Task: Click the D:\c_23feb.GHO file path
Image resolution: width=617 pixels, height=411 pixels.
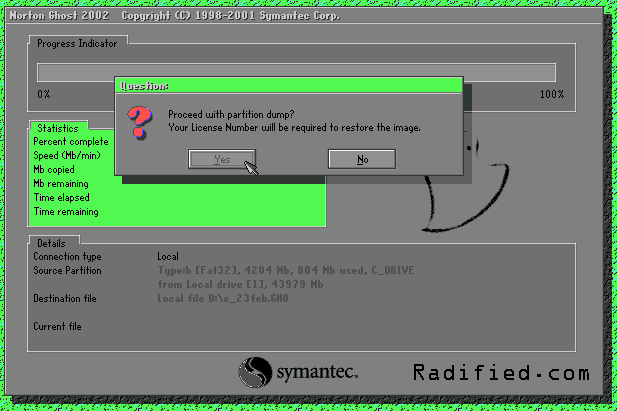Action: coord(248,298)
